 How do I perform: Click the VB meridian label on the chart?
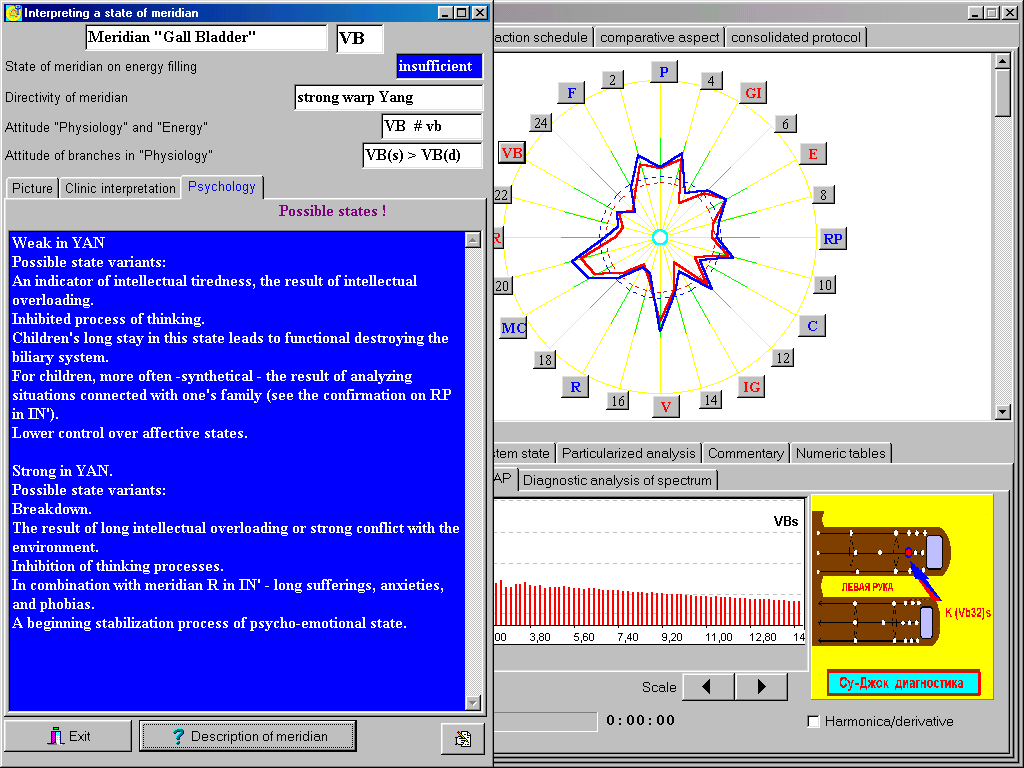pos(512,153)
